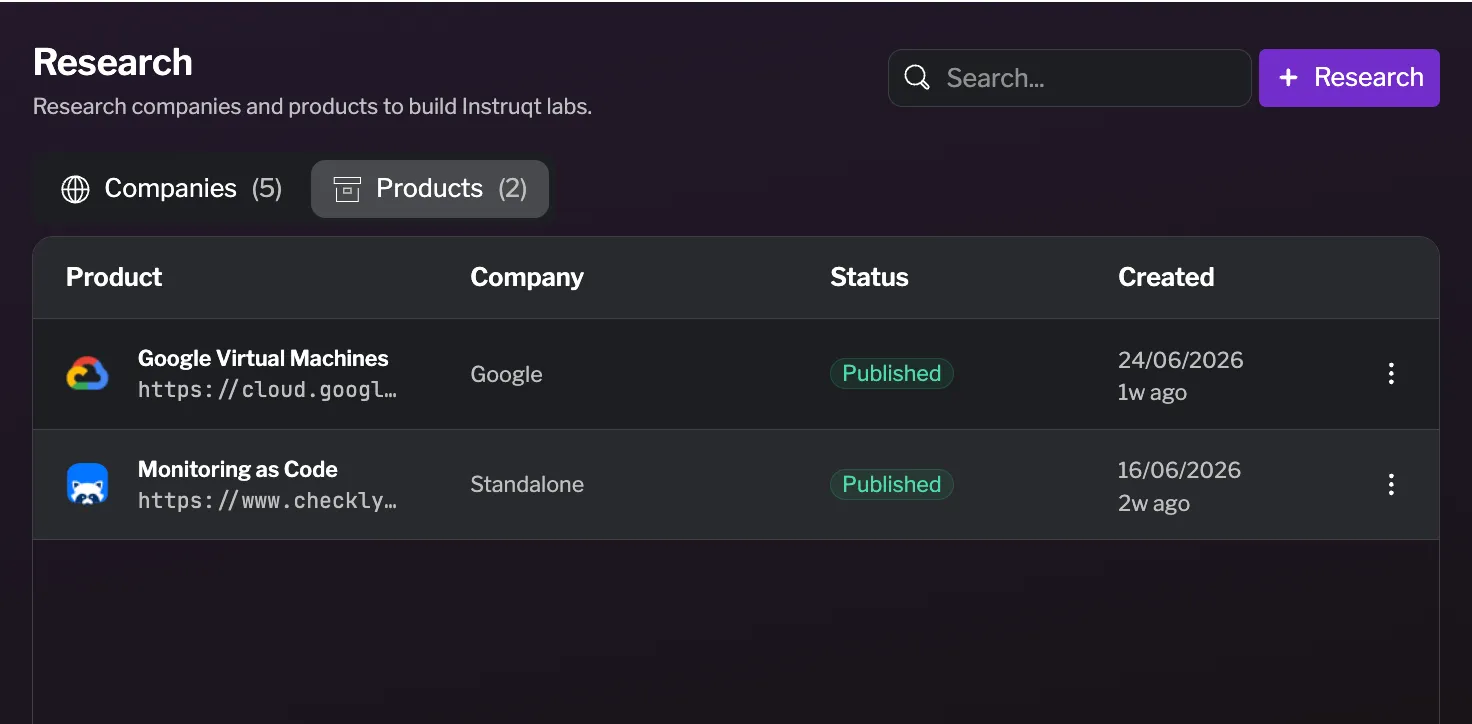Image resolution: width=1472 pixels, height=724 pixels.
Task: Click the plus icon in Research button
Action: [x=1289, y=78]
